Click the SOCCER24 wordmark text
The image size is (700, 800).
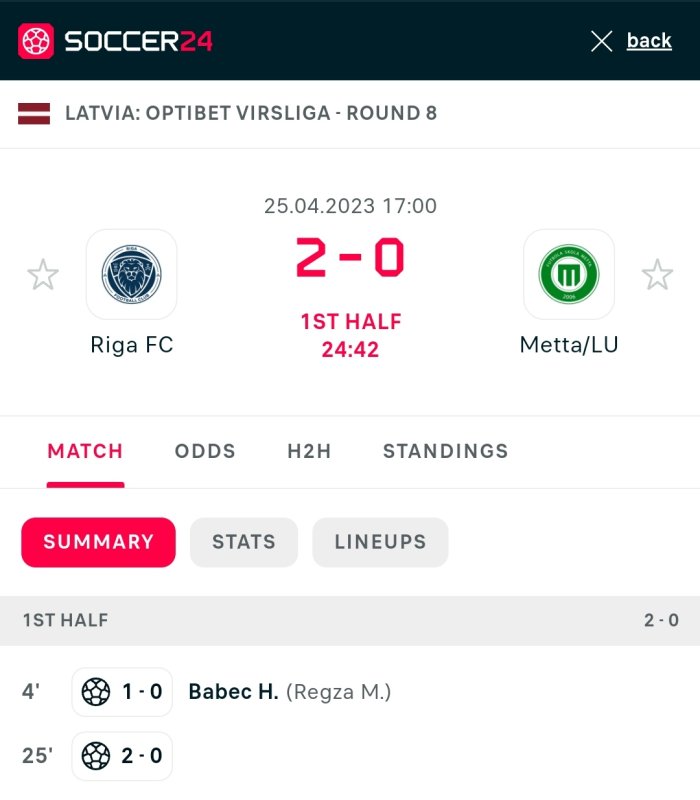click(138, 41)
